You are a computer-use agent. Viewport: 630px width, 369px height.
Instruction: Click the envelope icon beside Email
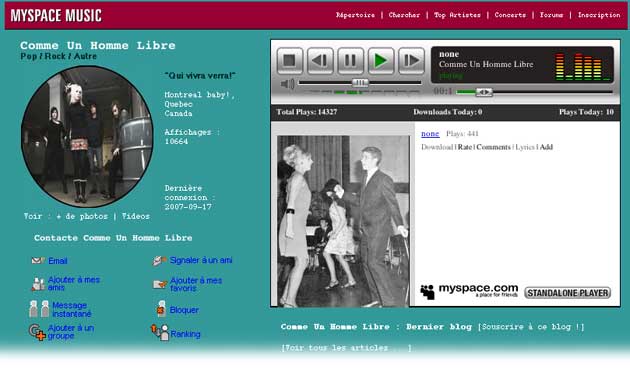click(38, 260)
